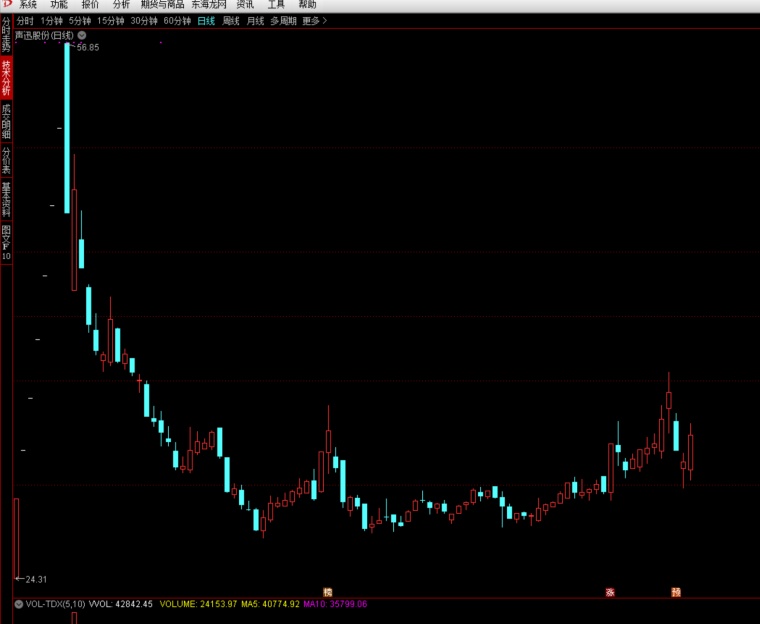760x624 pixels.
Task: Select the 周线 period tab
Action: pyautogui.click(x=231, y=21)
